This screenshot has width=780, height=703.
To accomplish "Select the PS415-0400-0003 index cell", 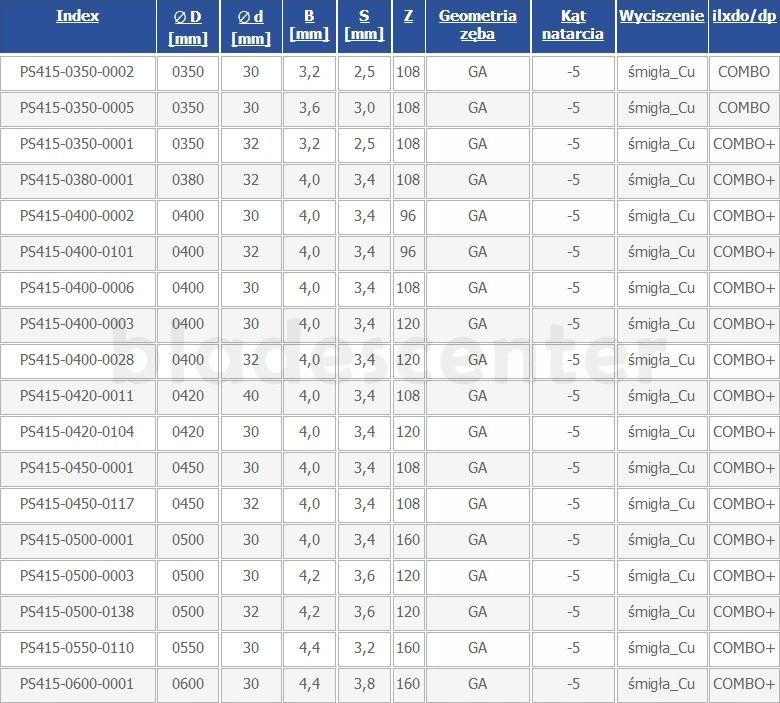I will (77, 324).
